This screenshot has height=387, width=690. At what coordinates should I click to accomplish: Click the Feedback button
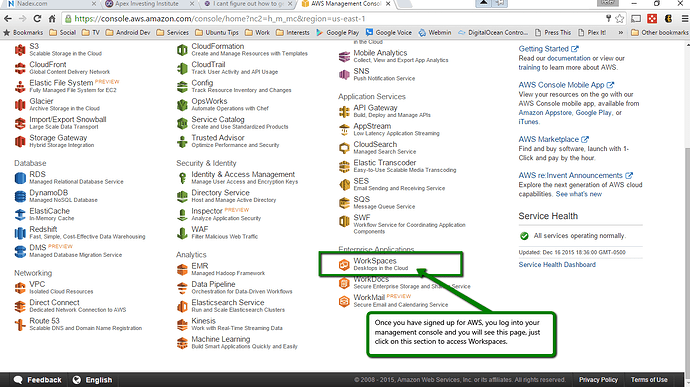click(37, 380)
